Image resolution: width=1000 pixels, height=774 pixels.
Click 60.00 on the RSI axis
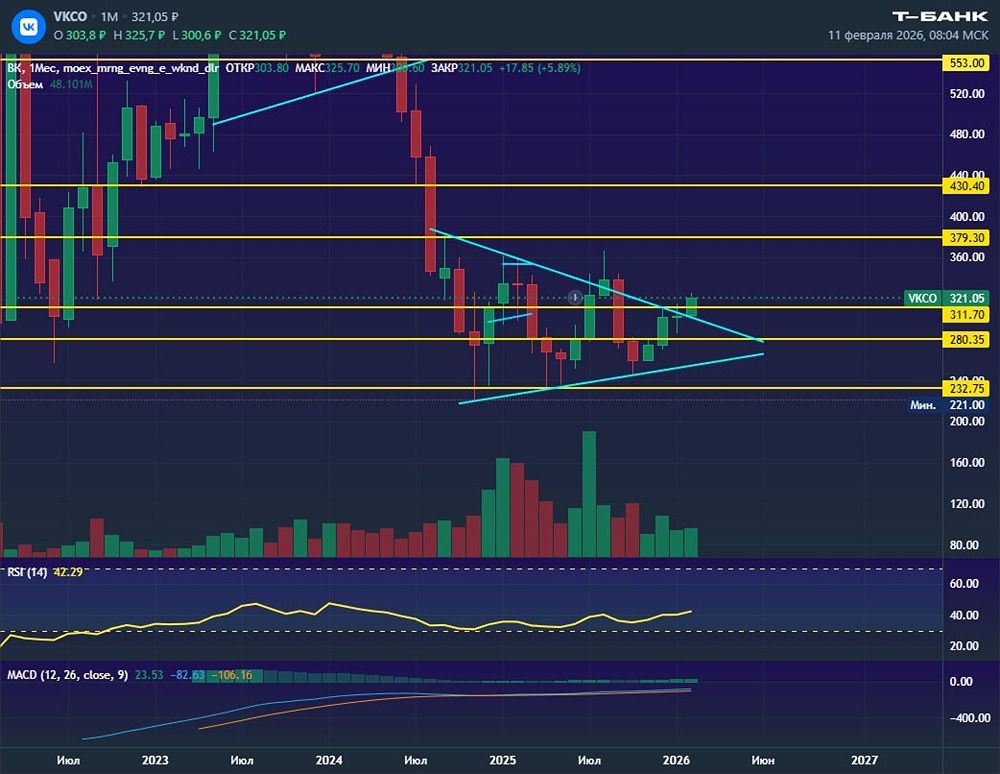coord(964,583)
